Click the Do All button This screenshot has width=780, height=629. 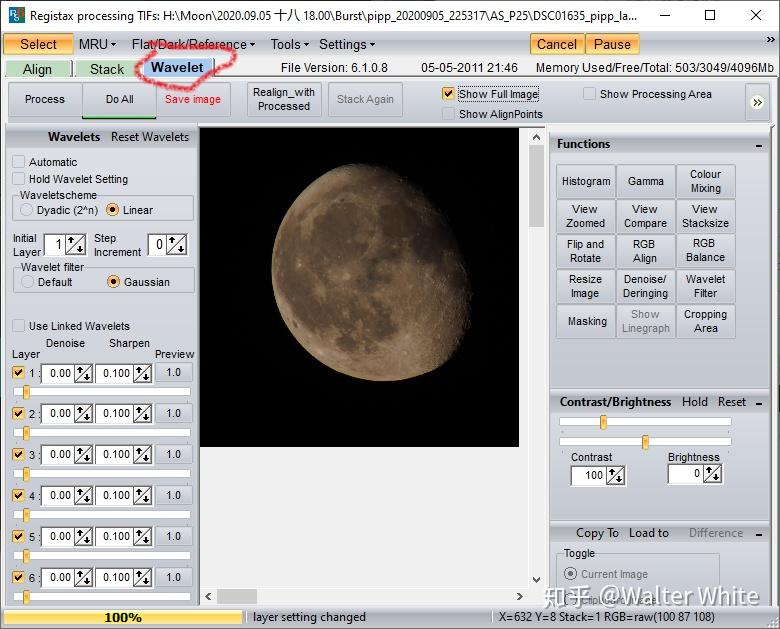119,100
